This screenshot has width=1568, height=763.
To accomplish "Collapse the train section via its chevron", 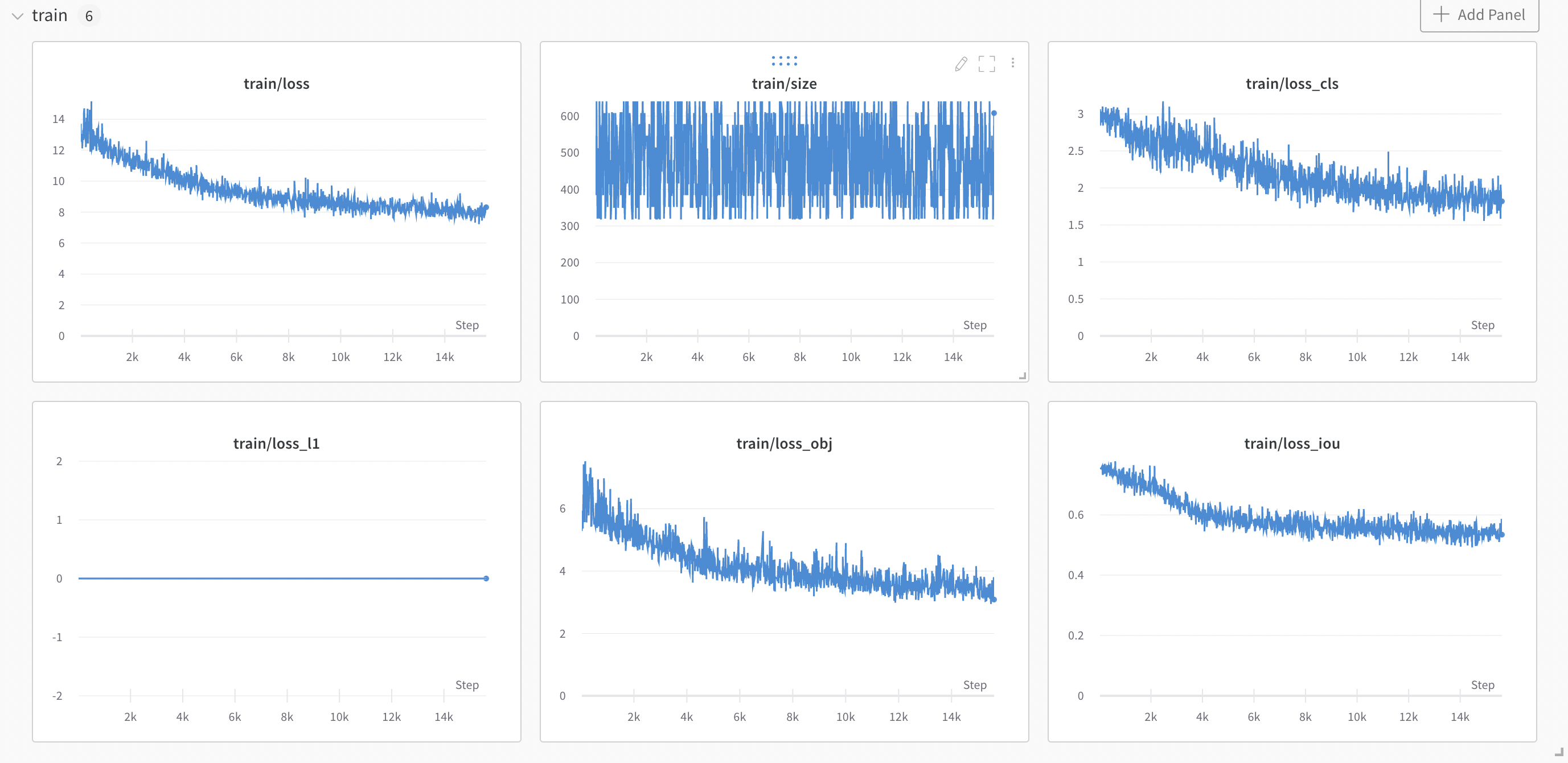I will [x=17, y=15].
